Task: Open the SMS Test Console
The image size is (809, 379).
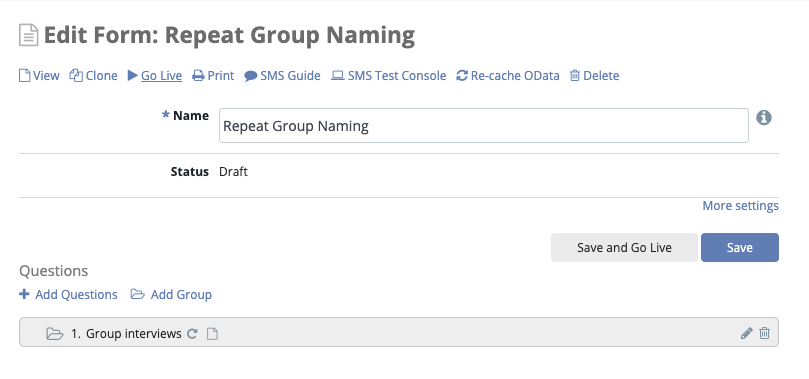Action: [x=389, y=76]
